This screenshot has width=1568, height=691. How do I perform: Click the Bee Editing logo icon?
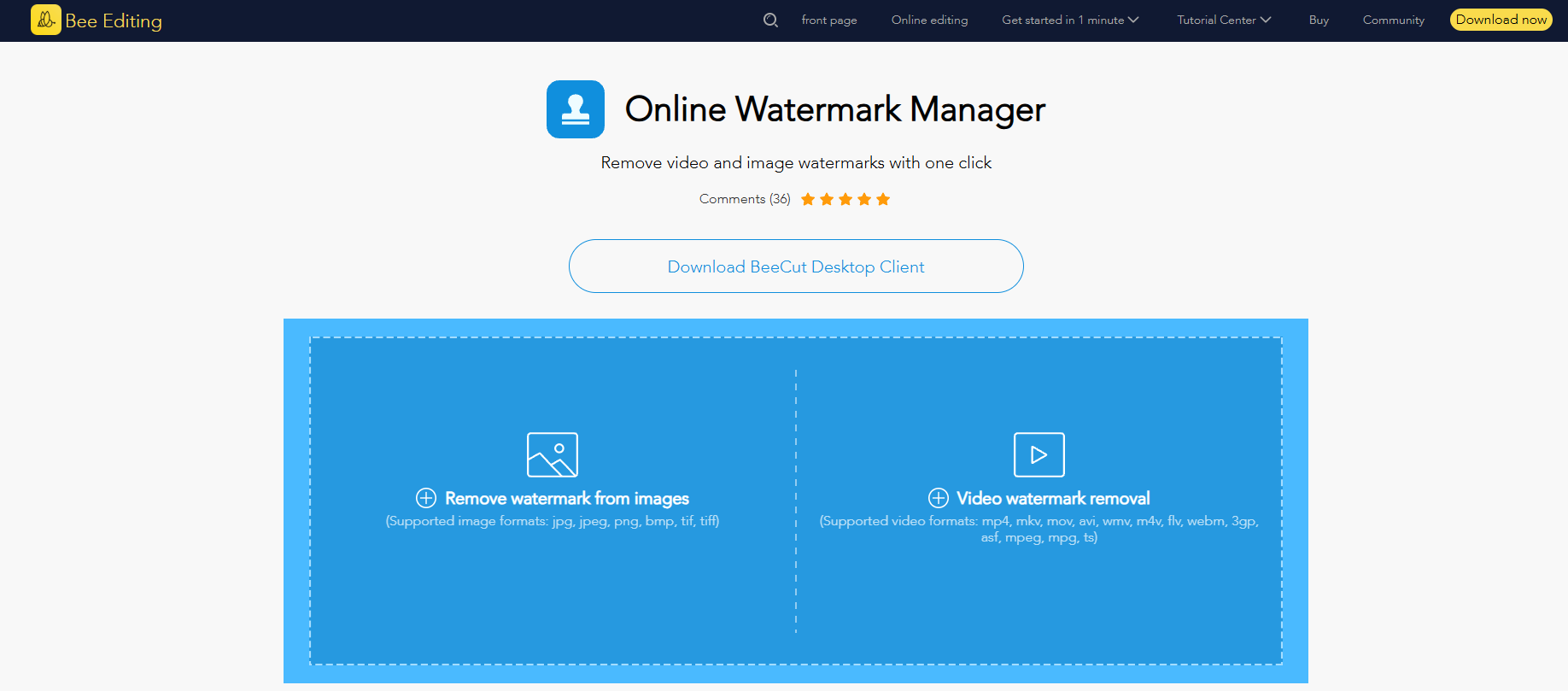(x=46, y=20)
